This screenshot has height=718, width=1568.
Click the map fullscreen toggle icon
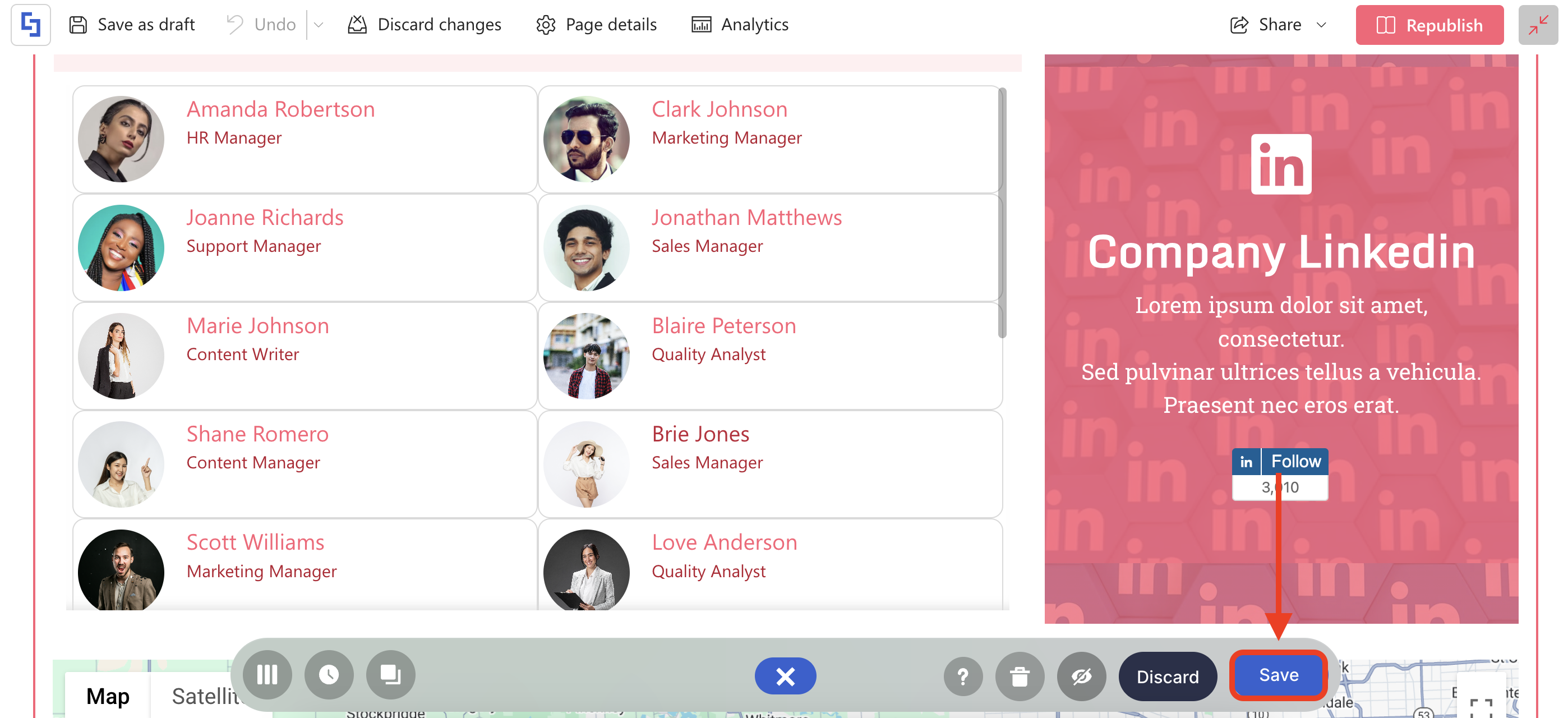1481,706
